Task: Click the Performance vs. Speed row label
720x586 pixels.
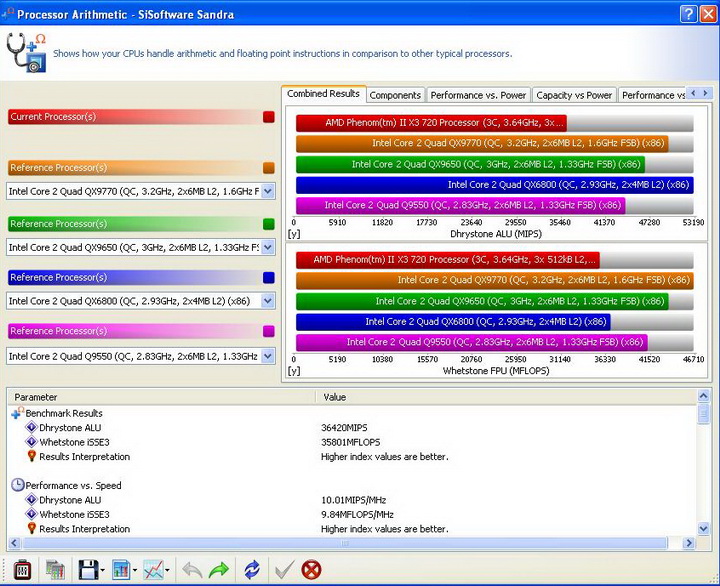Action: pyautogui.click(x=73, y=485)
